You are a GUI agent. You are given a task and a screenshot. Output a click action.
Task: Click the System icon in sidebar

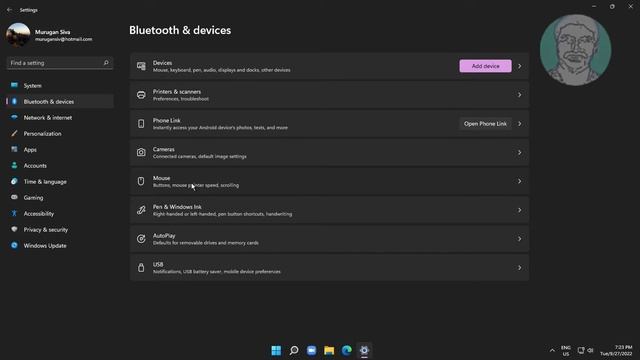14,85
